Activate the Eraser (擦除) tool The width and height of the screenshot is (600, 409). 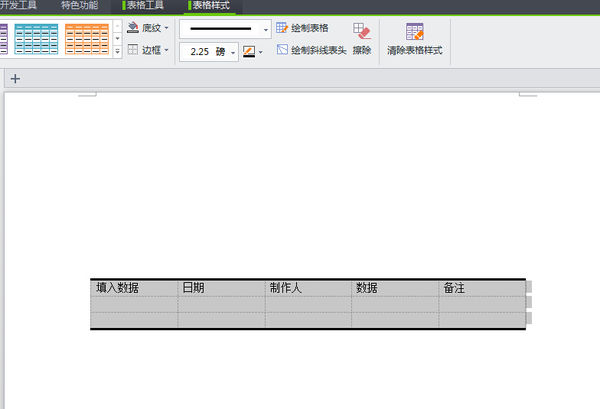(361, 38)
